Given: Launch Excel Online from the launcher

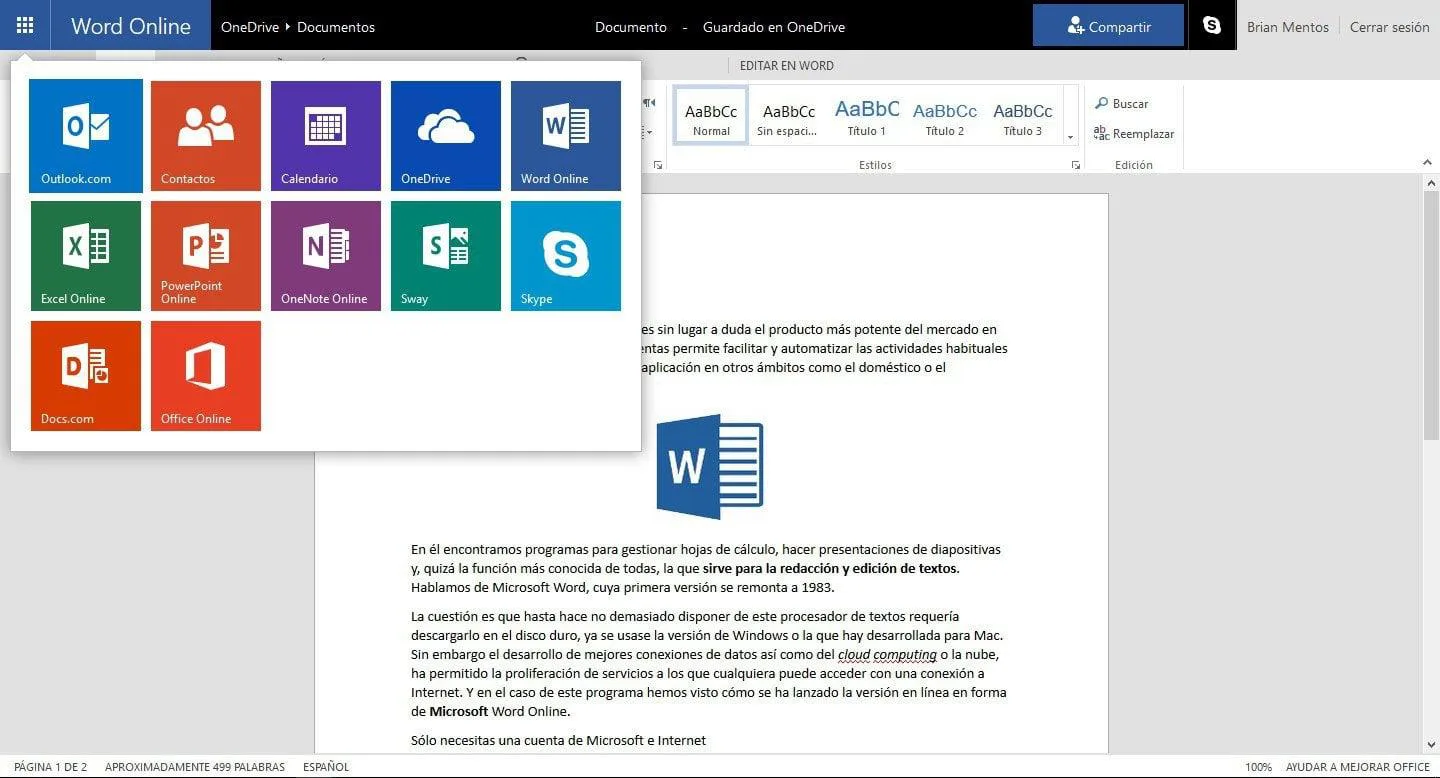Looking at the screenshot, I should pyautogui.click(x=86, y=255).
